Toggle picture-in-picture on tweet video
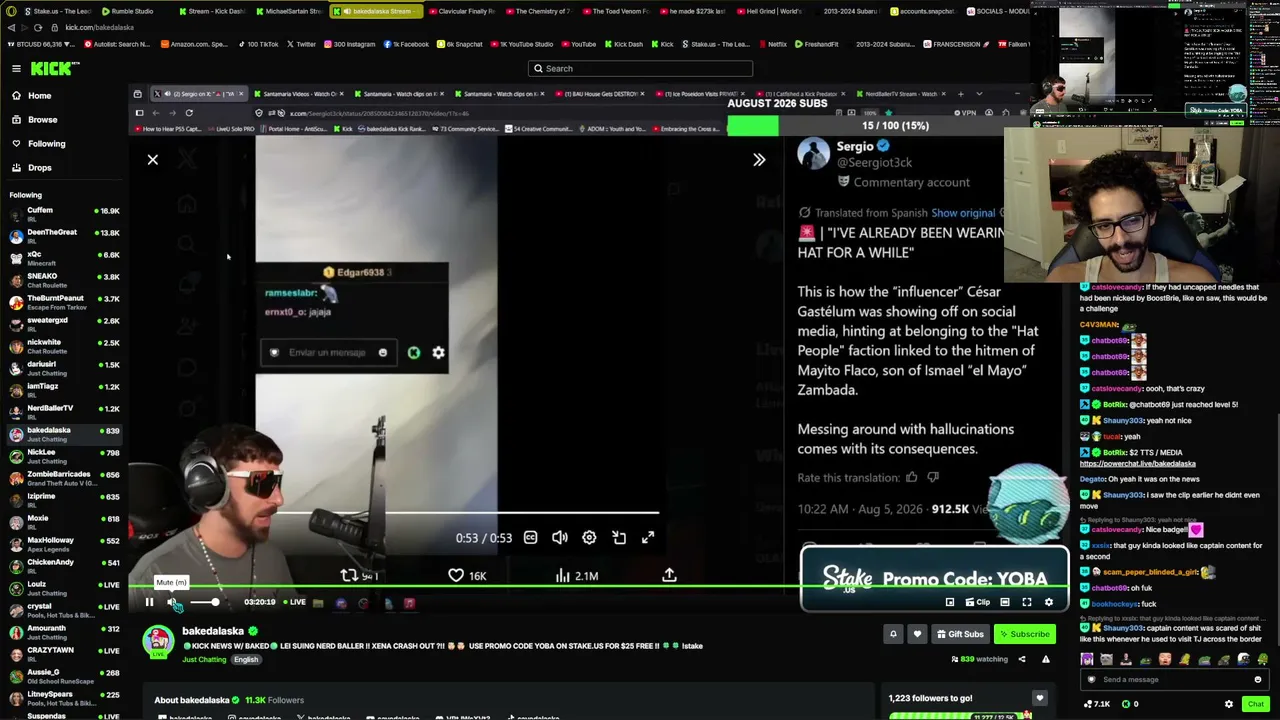The image size is (1280, 720). [x=619, y=538]
